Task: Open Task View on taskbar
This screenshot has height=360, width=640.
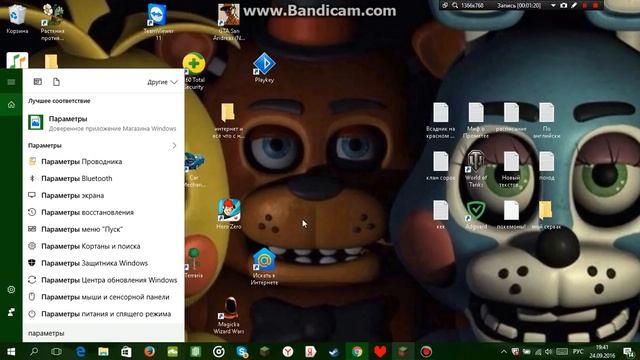Action: [x=57, y=351]
